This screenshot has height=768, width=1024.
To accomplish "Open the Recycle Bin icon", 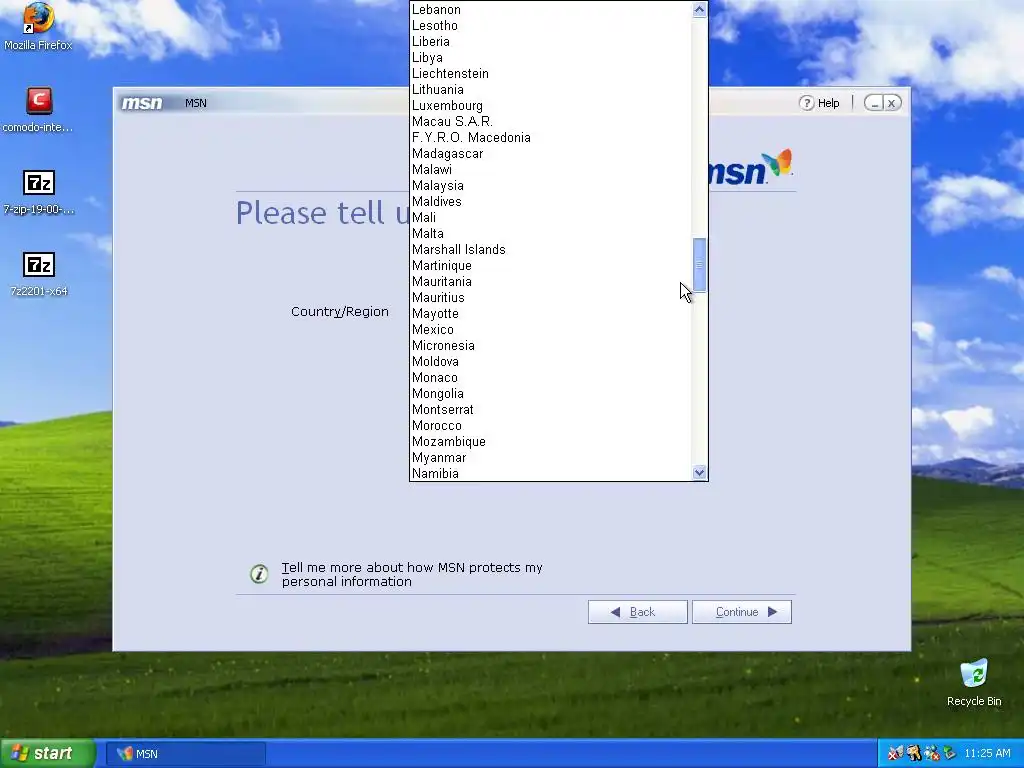I will pos(974,682).
